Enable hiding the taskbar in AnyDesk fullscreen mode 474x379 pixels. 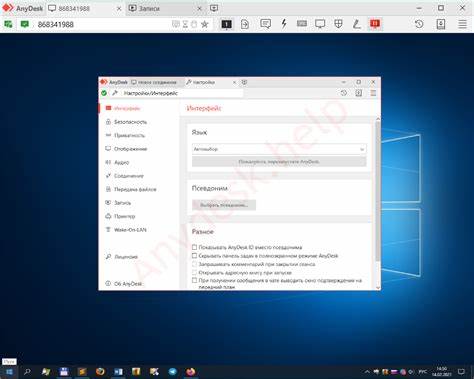(194, 256)
